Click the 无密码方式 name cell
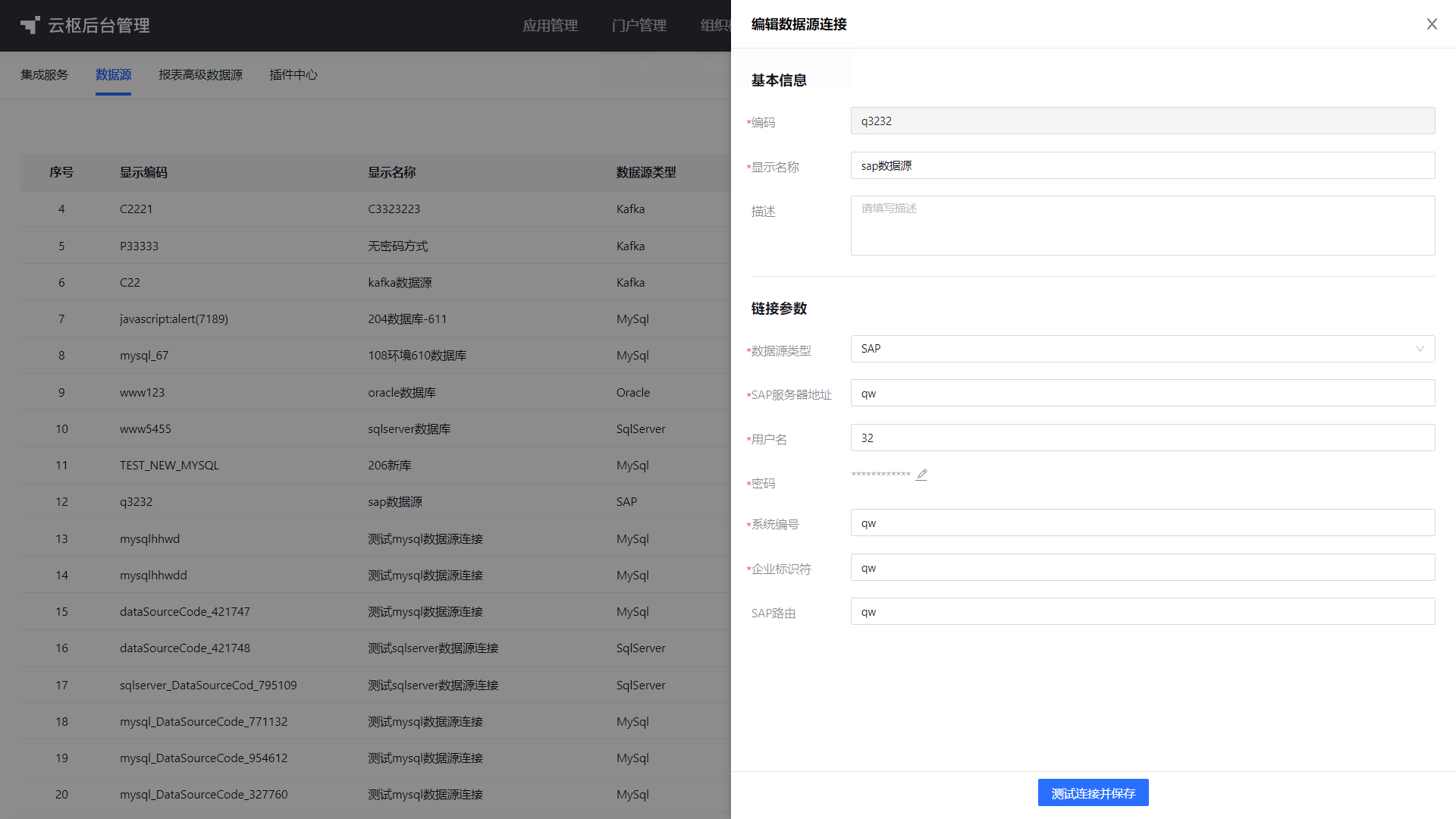Screen dimensions: 1456x819 tap(397, 246)
